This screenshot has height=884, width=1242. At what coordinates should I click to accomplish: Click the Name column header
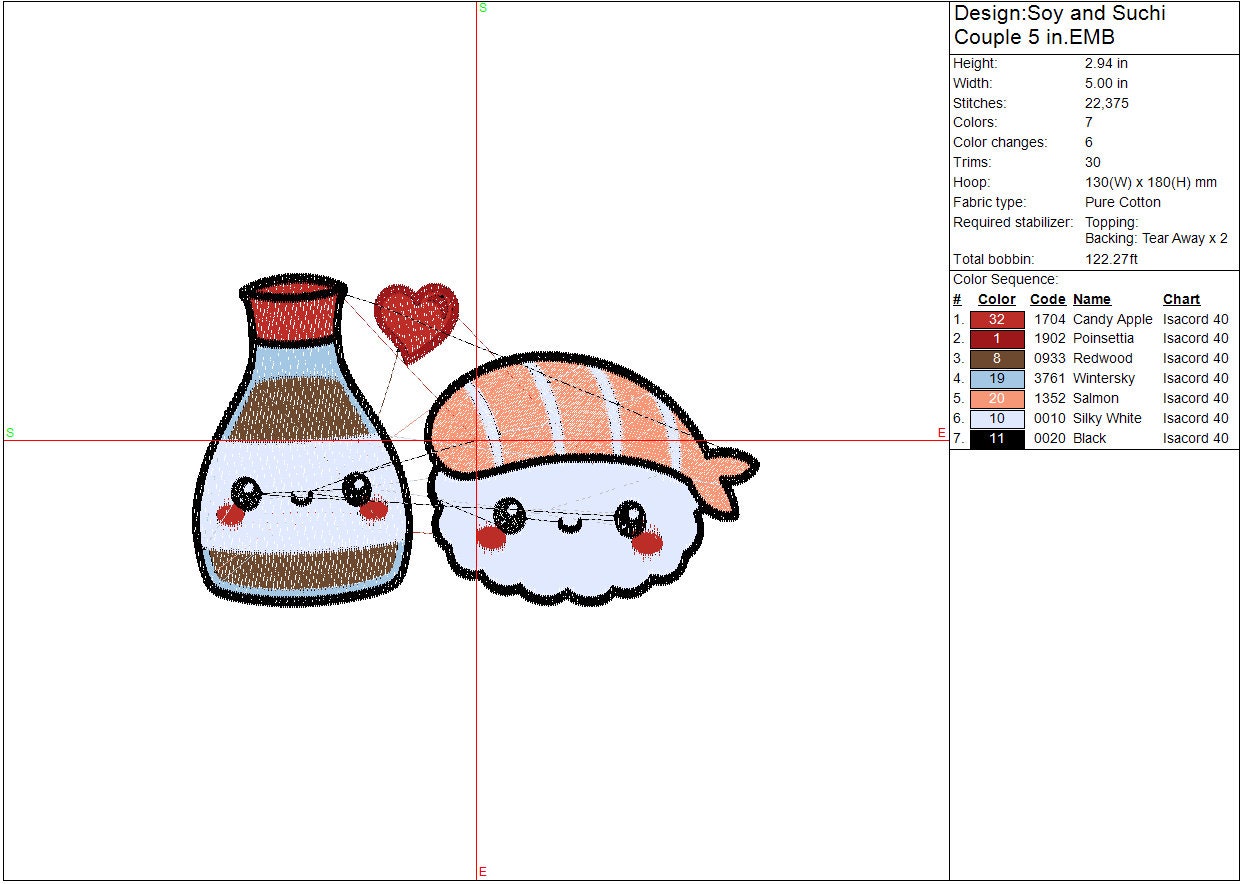[x=1091, y=299]
